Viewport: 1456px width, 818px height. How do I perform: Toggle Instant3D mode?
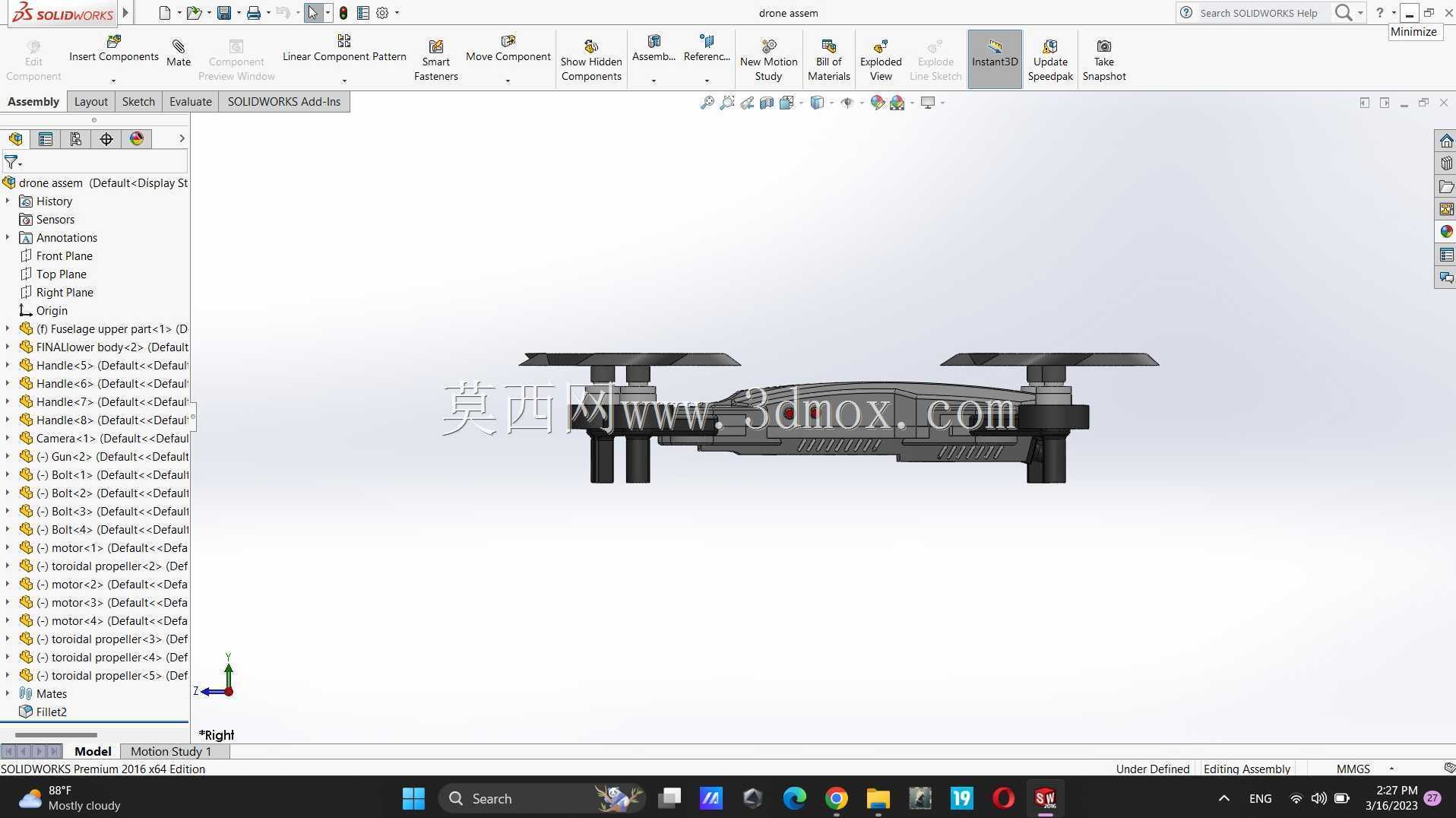[x=995, y=59]
